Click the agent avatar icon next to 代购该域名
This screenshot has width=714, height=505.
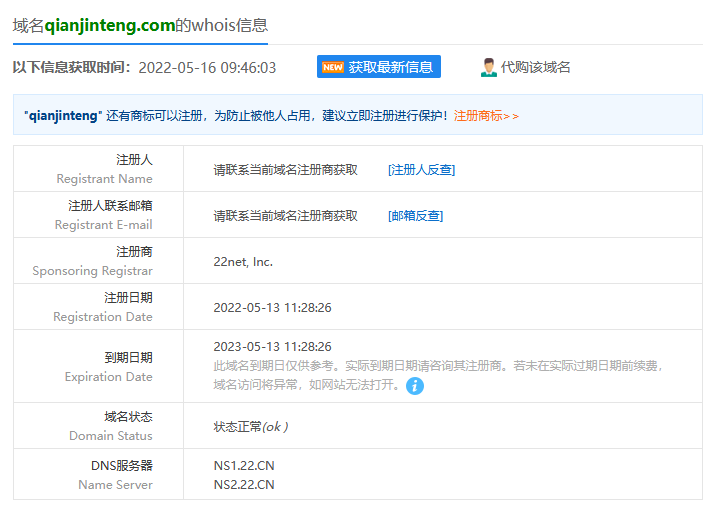tap(489, 67)
